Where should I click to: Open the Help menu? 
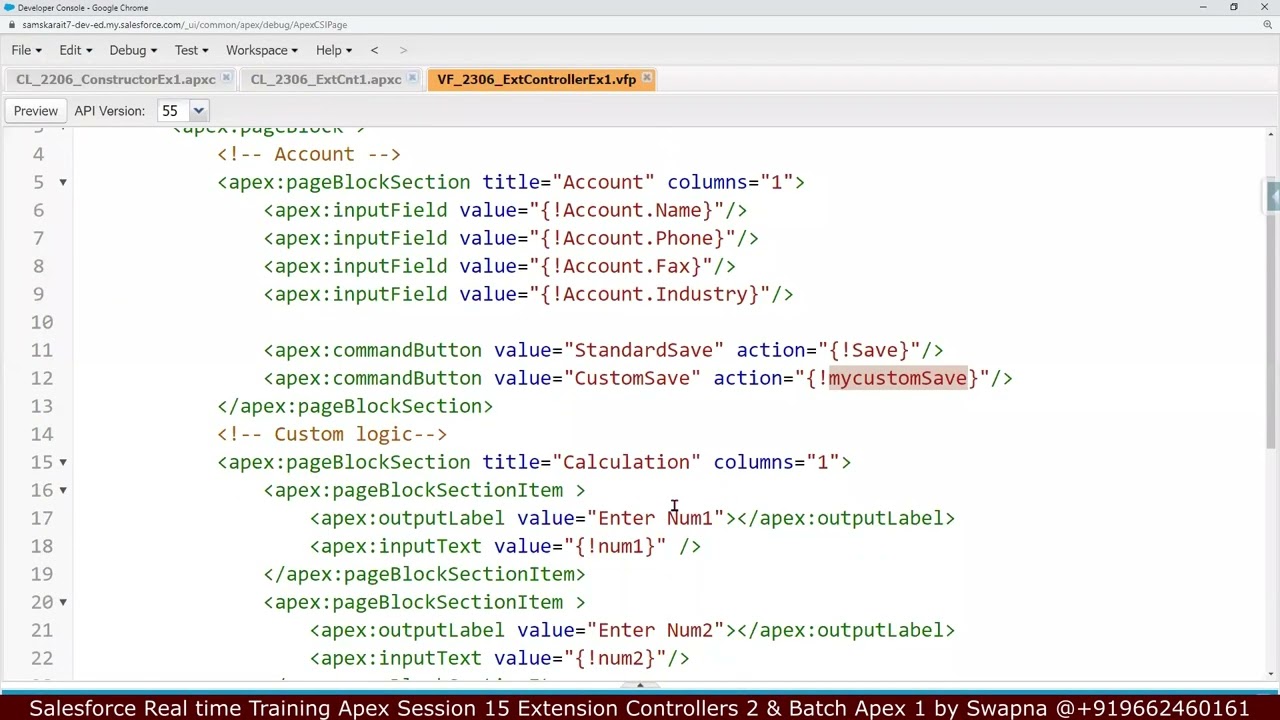point(334,50)
